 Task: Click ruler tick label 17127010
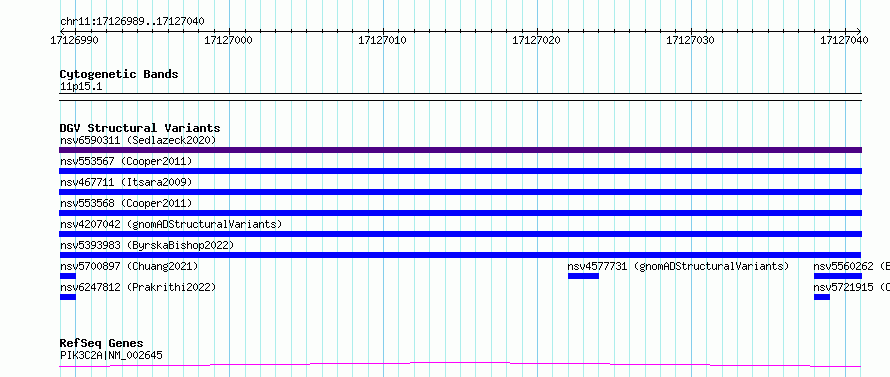[x=382, y=40]
